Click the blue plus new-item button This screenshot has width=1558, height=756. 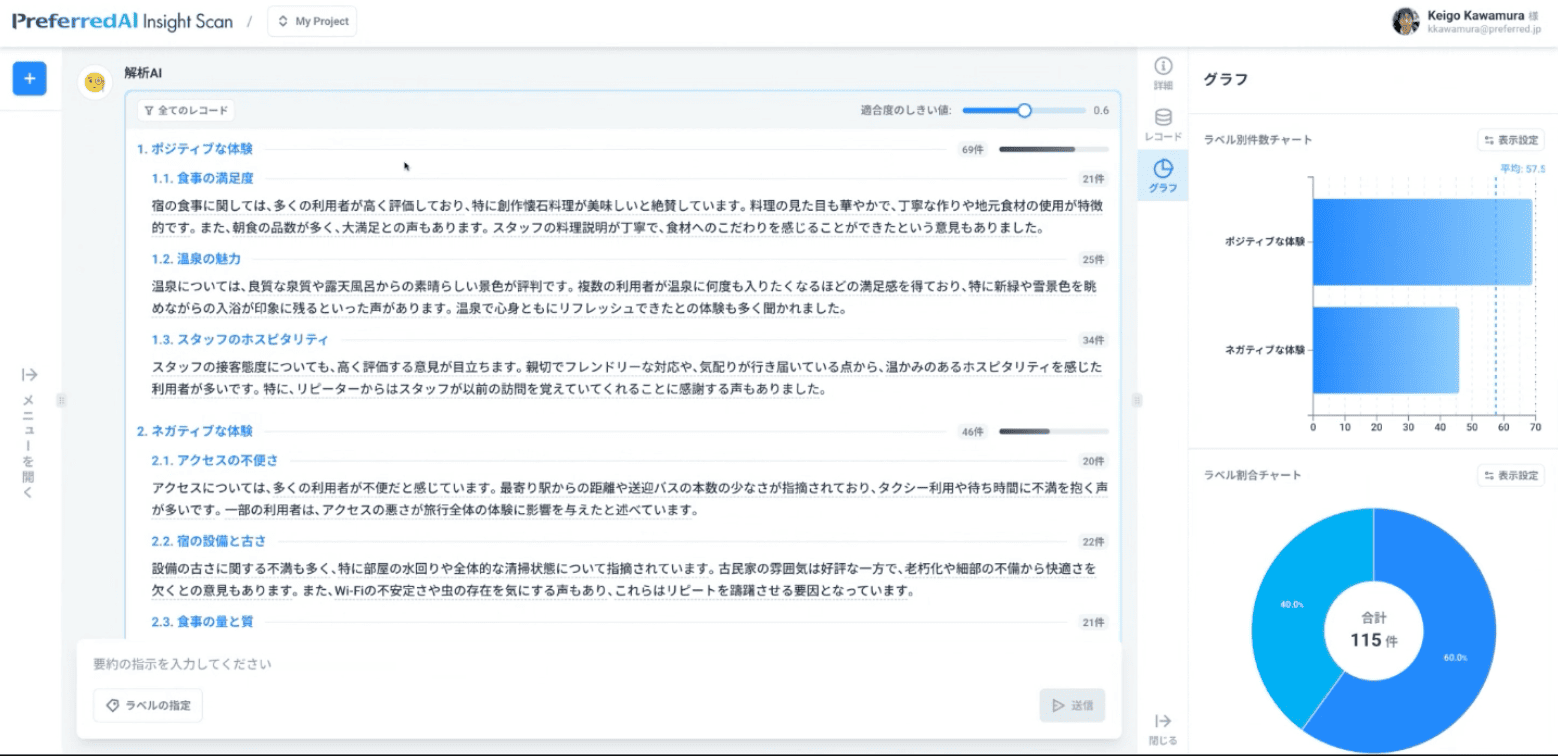[29, 79]
